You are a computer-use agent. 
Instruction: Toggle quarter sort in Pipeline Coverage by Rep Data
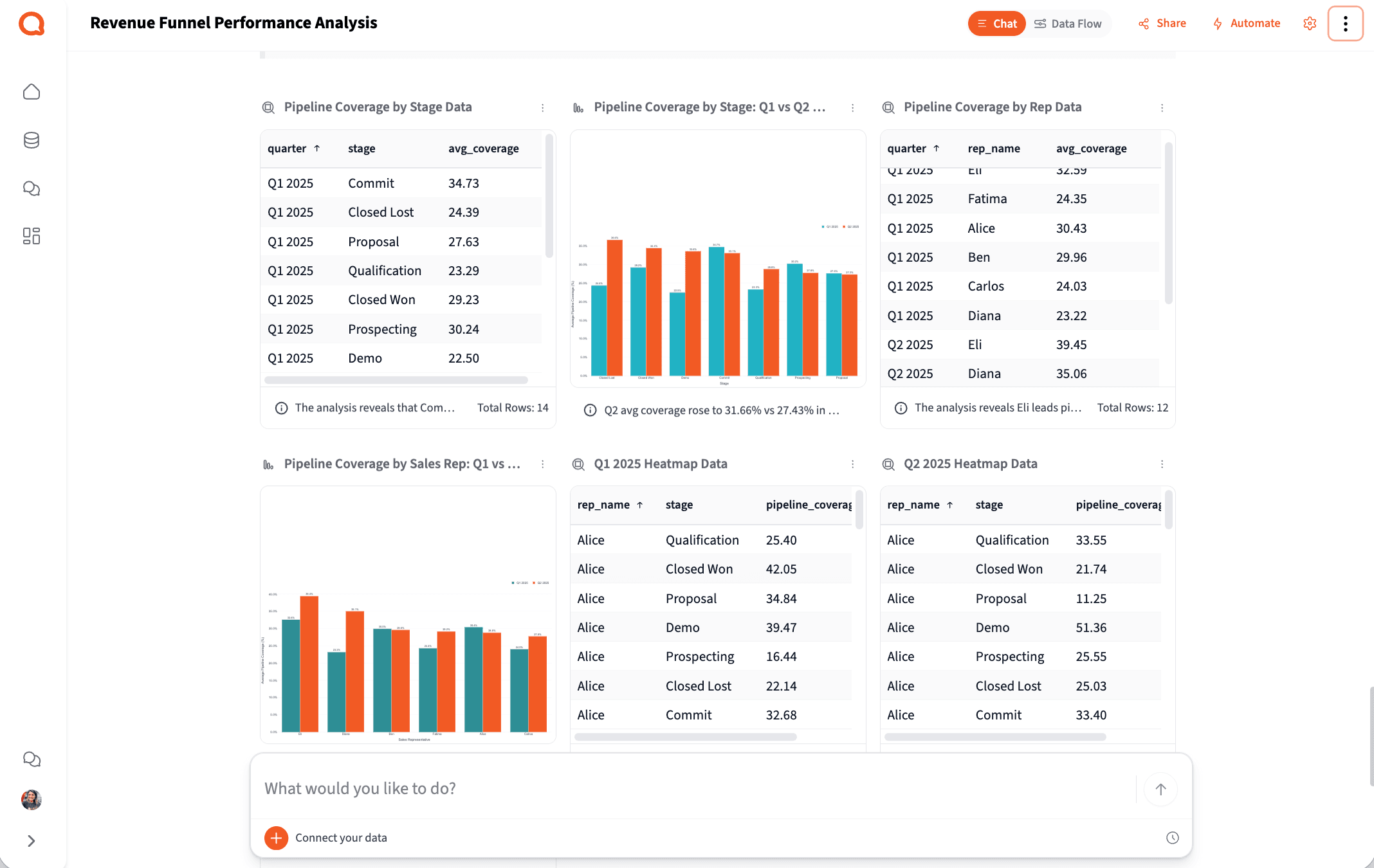(937, 148)
